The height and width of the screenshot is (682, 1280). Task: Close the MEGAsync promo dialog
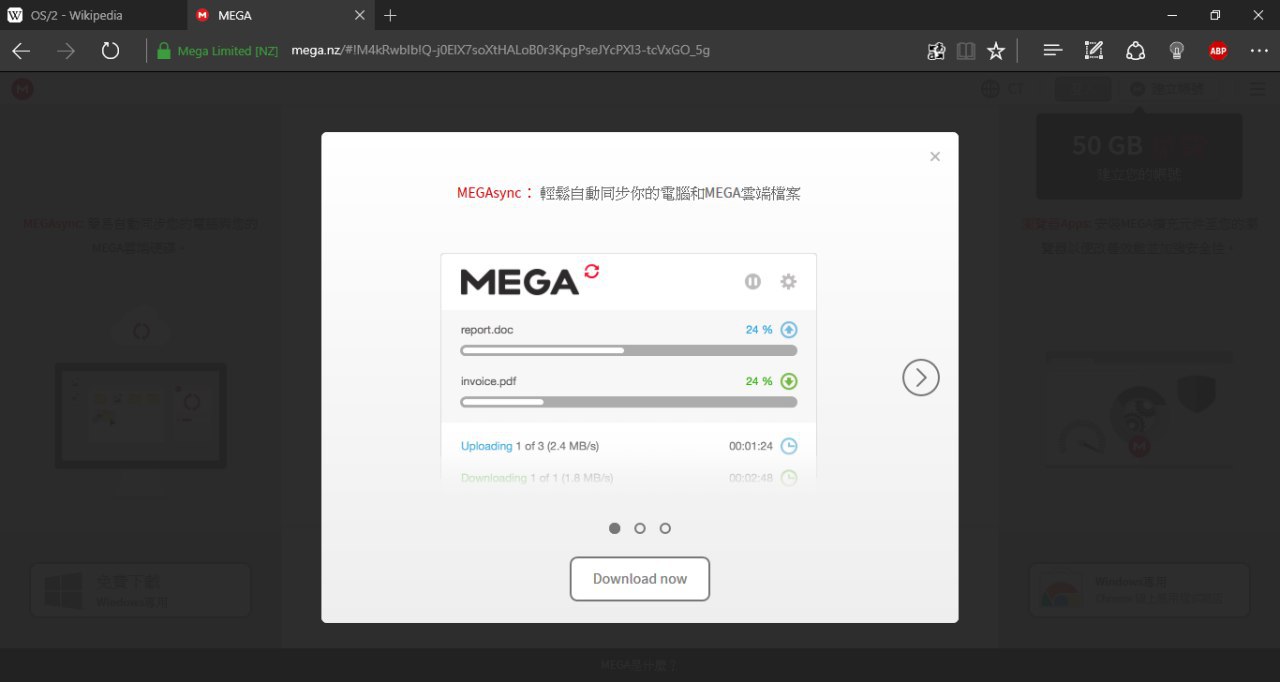[935, 157]
